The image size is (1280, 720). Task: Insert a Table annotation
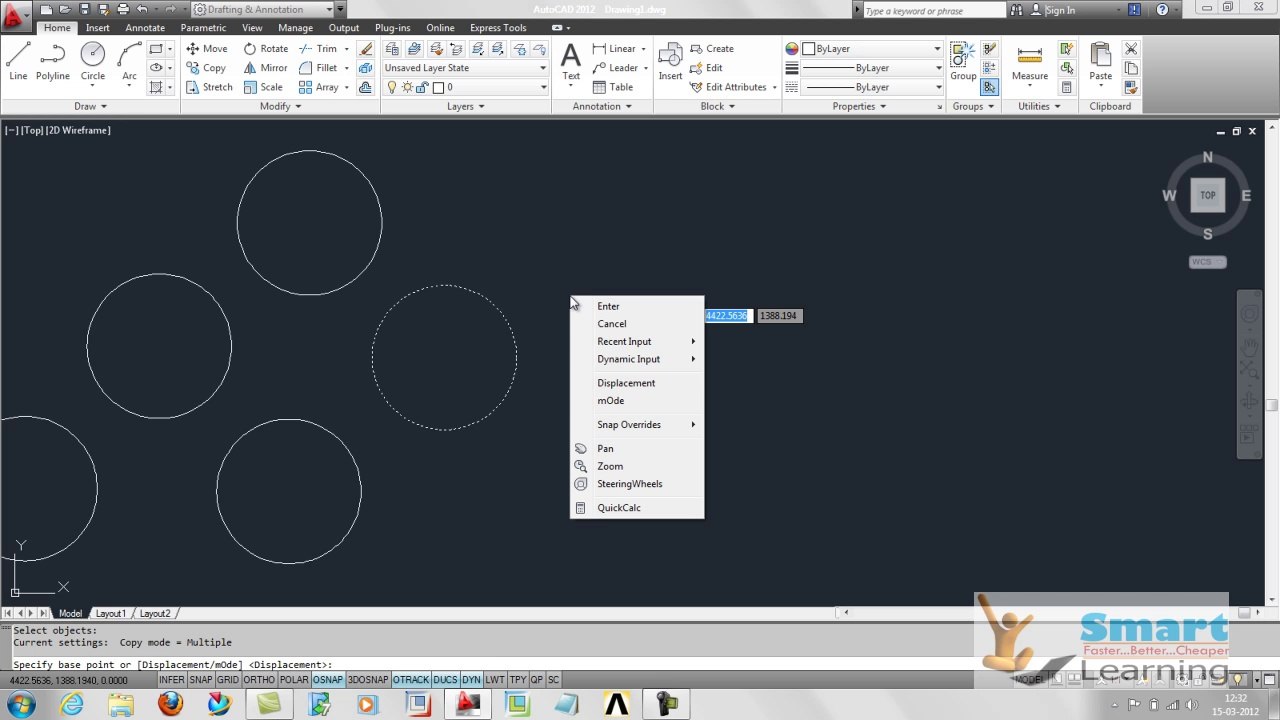(613, 87)
